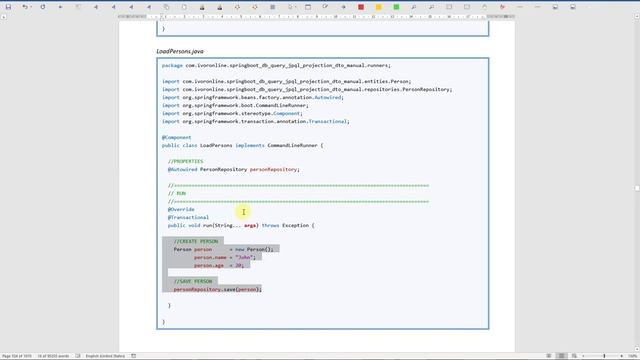Click the new Person() statement line
This screenshot has width=640, height=360.
pyautogui.click(x=224, y=249)
